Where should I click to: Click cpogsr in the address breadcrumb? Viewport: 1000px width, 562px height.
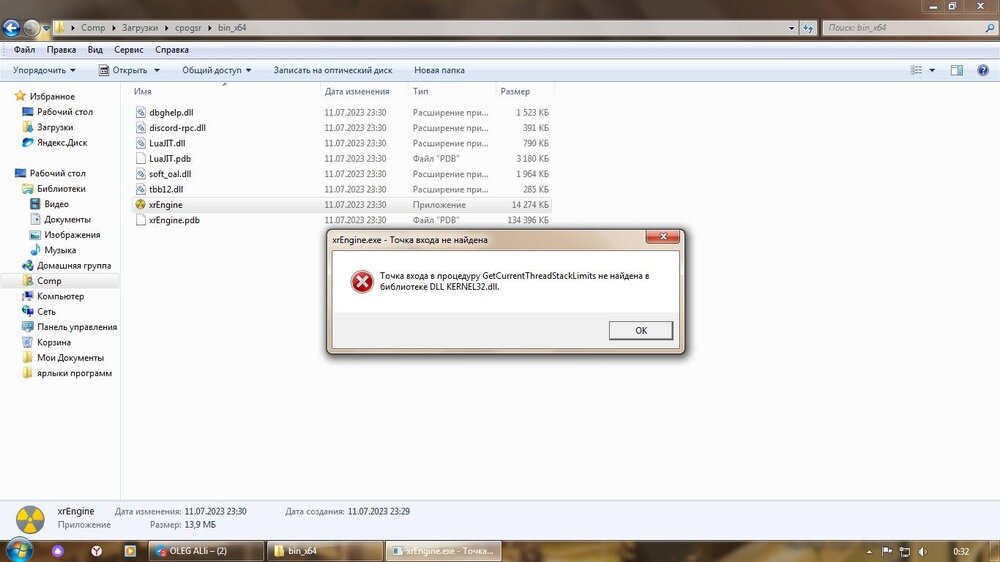pos(188,28)
